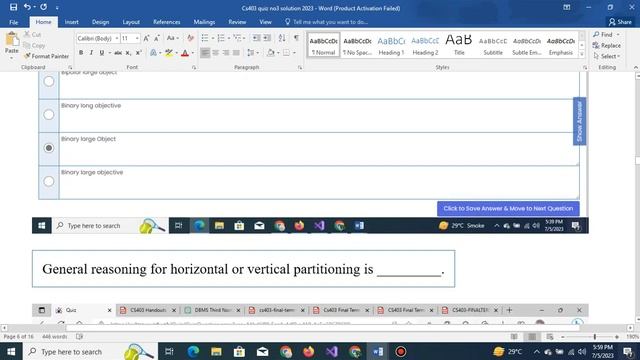Select the 'Bipolar large object' radio option
Screen dimensions: 640x360
pos(49,81)
